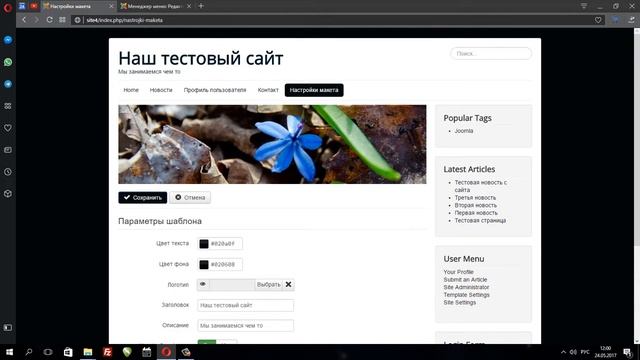Open FileZilla from the taskbar

click(x=107, y=352)
